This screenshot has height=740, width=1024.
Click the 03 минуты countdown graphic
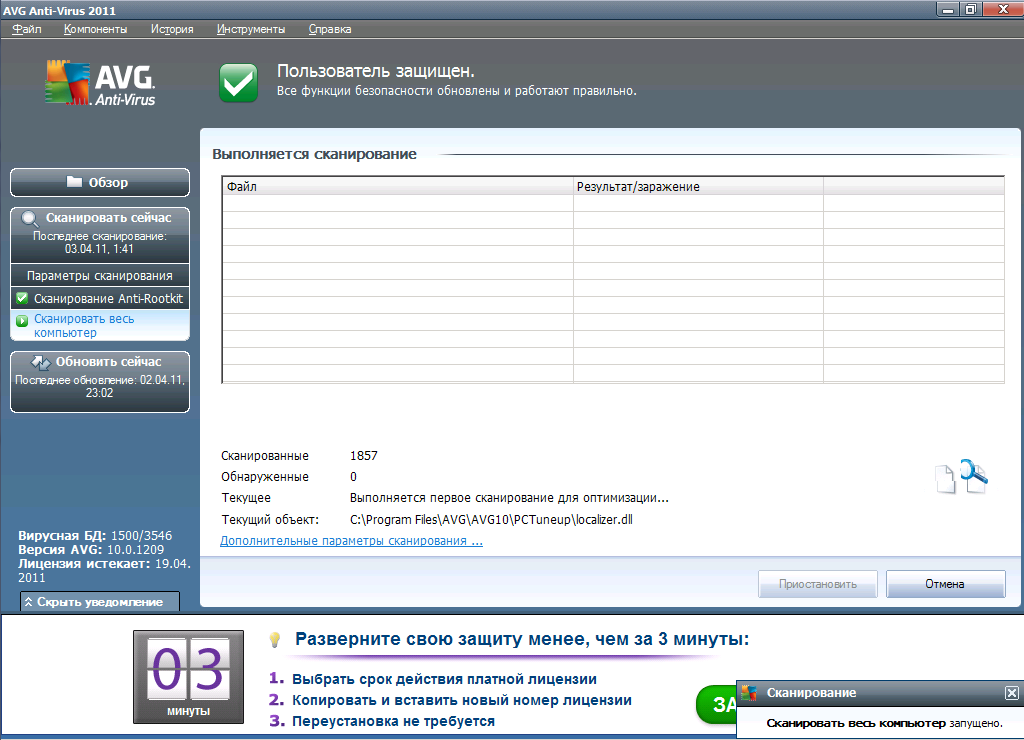pyautogui.click(x=189, y=677)
